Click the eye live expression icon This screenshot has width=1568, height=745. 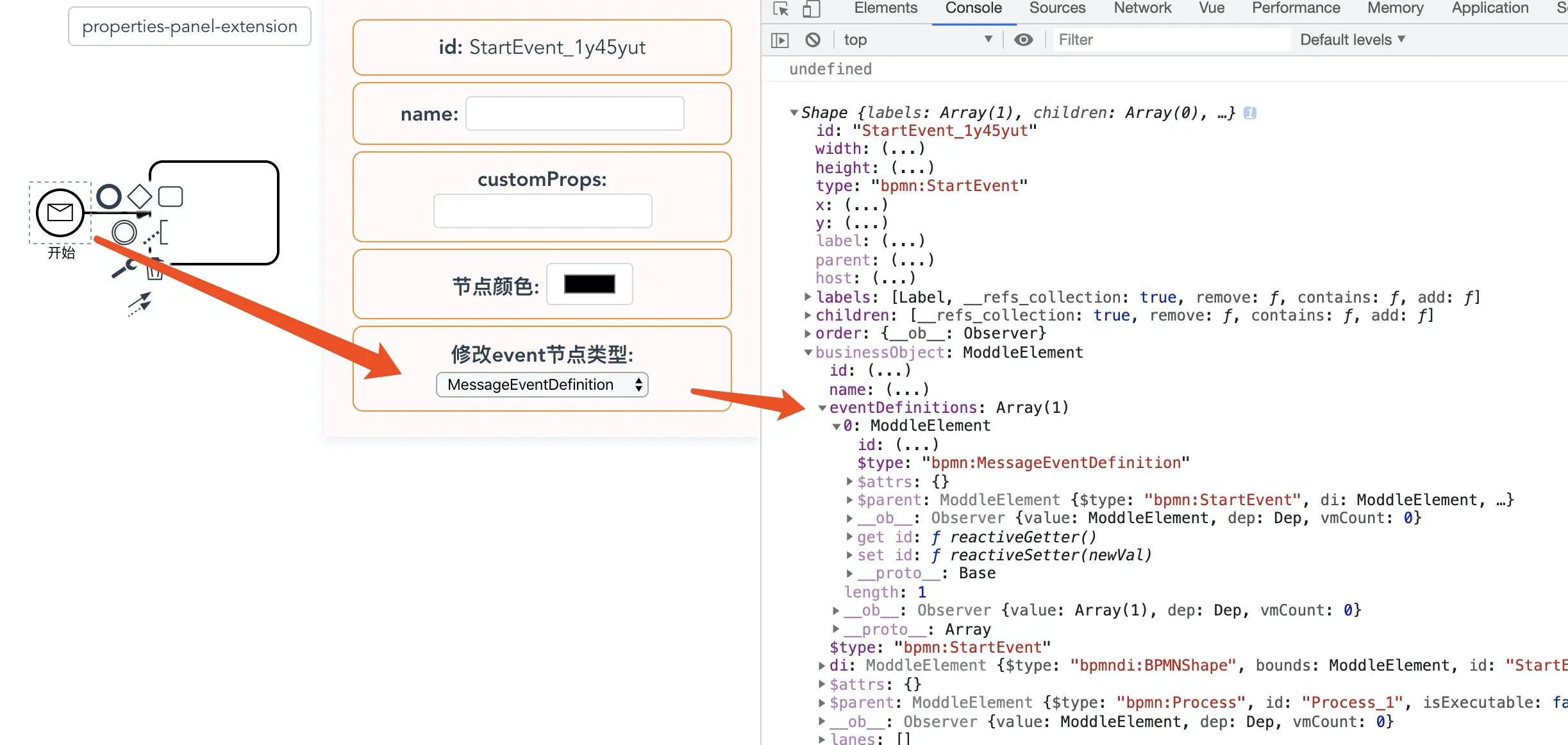[1024, 40]
